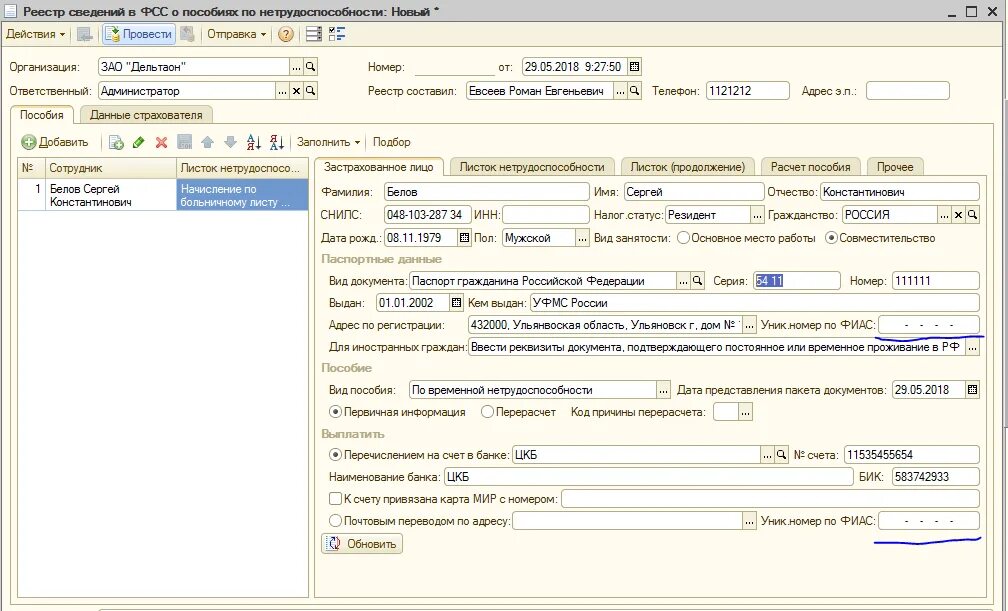Open Код причины перерасчета selection button
This screenshot has height=611, width=1008.
(x=745, y=412)
